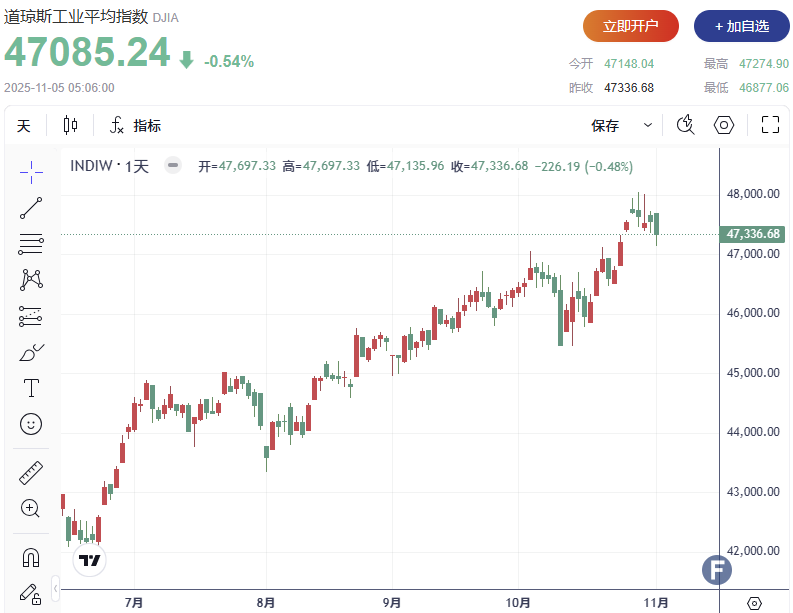Toggle lock all drawing tools

click(31, 592)
